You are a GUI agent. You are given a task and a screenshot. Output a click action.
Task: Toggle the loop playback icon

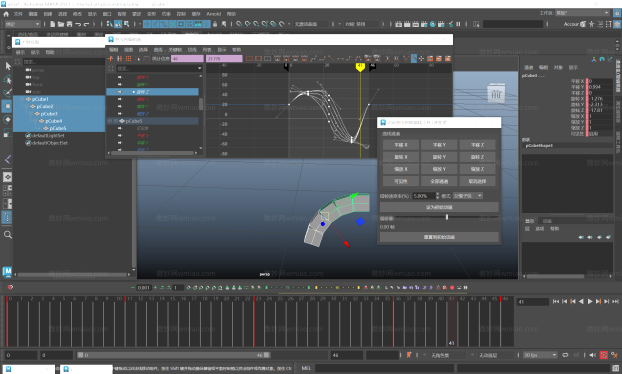tap(565, 355)
